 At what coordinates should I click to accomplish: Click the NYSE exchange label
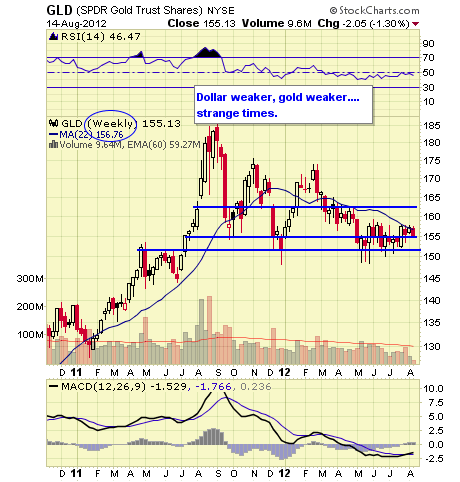[221, 11]
